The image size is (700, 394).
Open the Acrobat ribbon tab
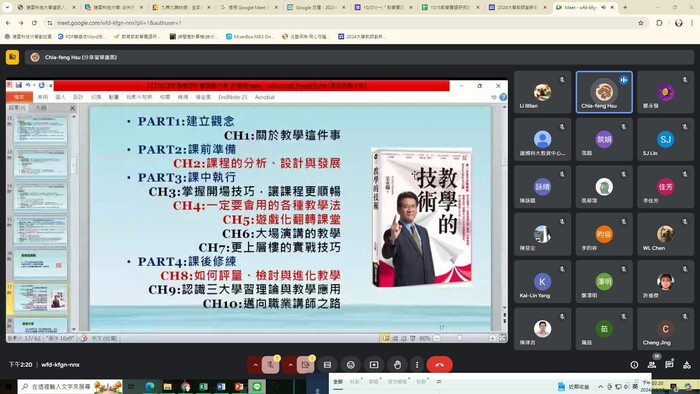coord(265,97)
